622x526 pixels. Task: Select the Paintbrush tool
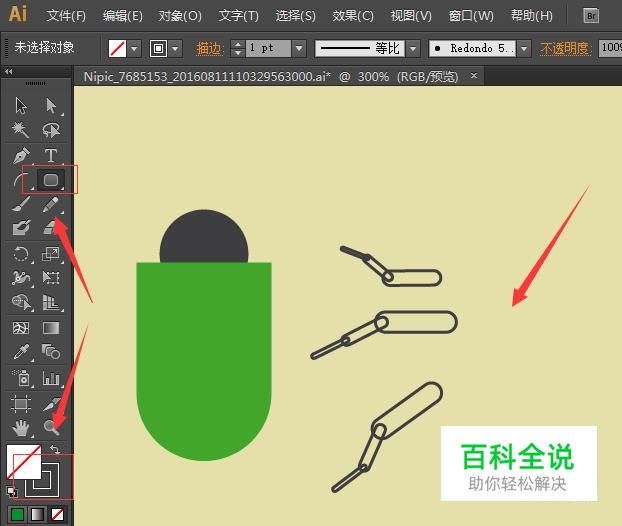(x=21, y=204)
